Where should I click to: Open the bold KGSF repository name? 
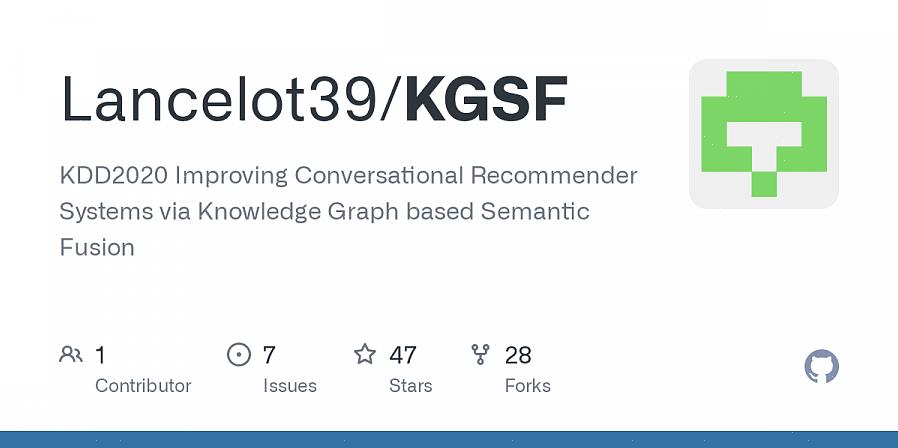486,101
